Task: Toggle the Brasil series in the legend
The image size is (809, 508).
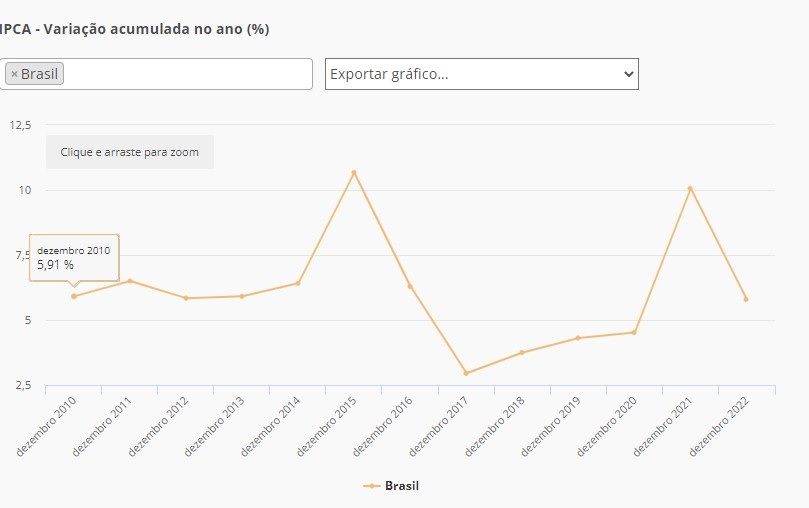Action: point(391,486)
